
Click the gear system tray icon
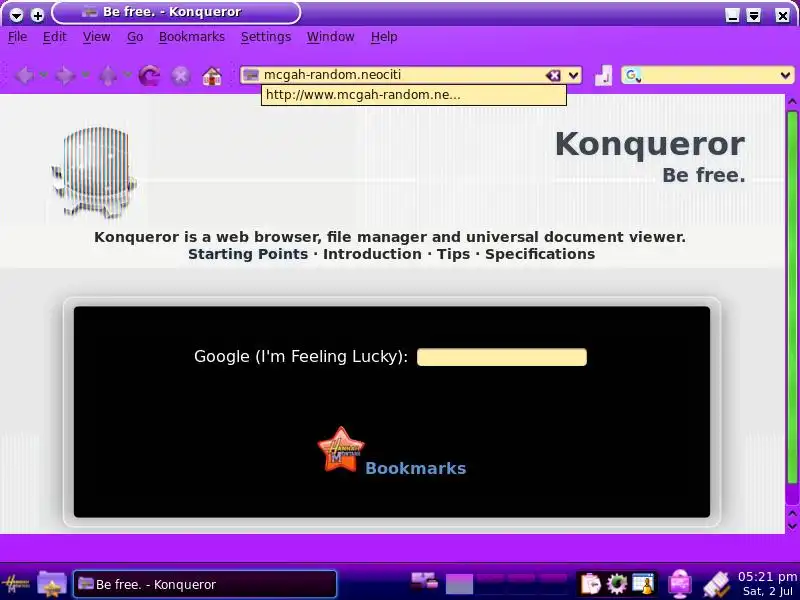[x=617, y=584]
